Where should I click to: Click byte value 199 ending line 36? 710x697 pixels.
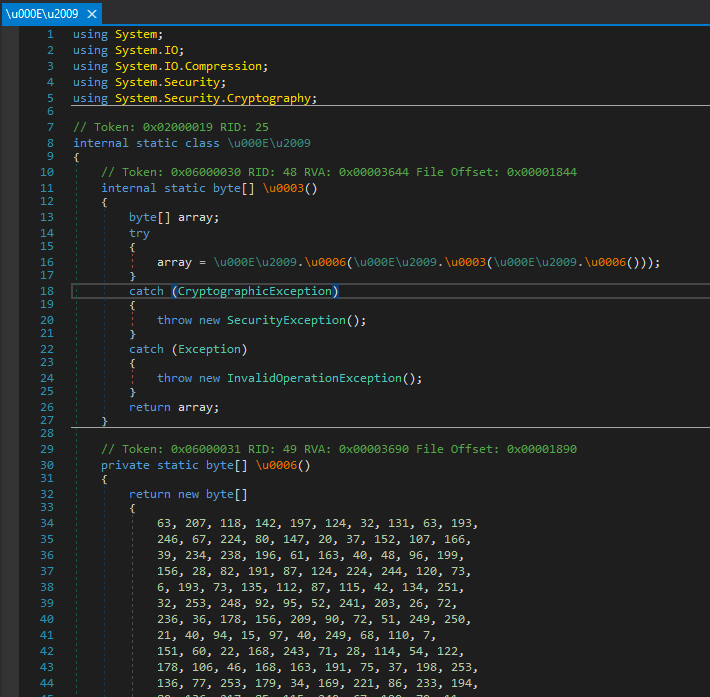[x=447, y=555]
